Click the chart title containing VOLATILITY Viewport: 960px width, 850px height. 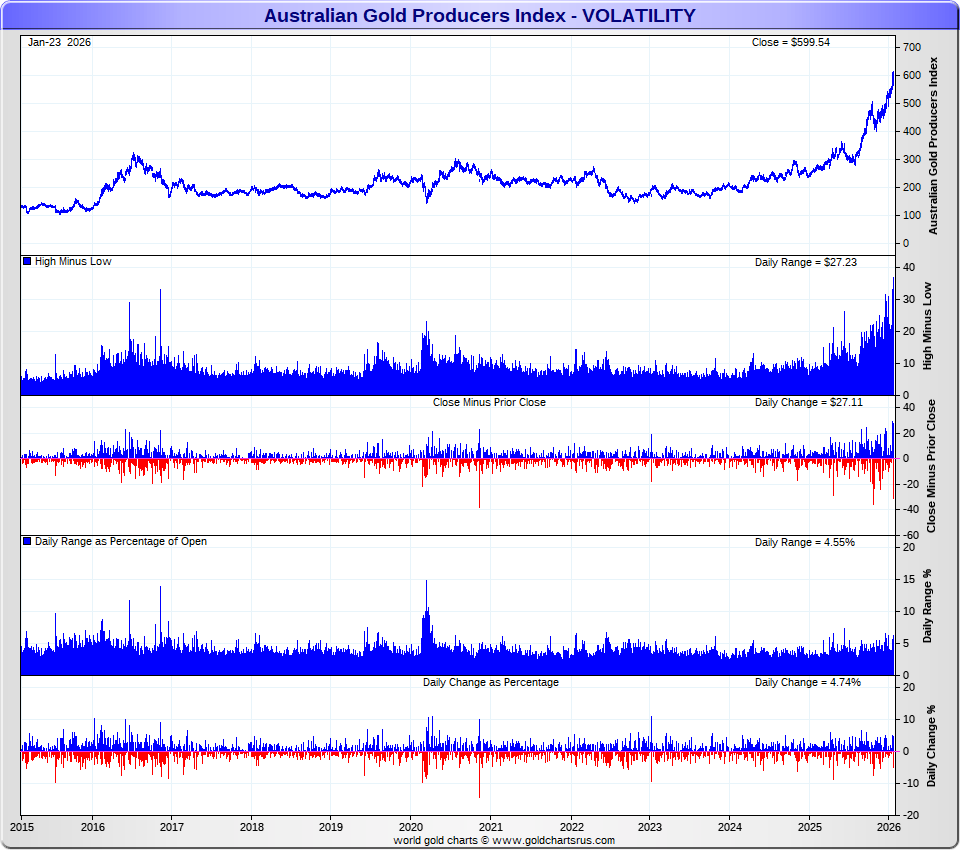[x=479, y=16]
